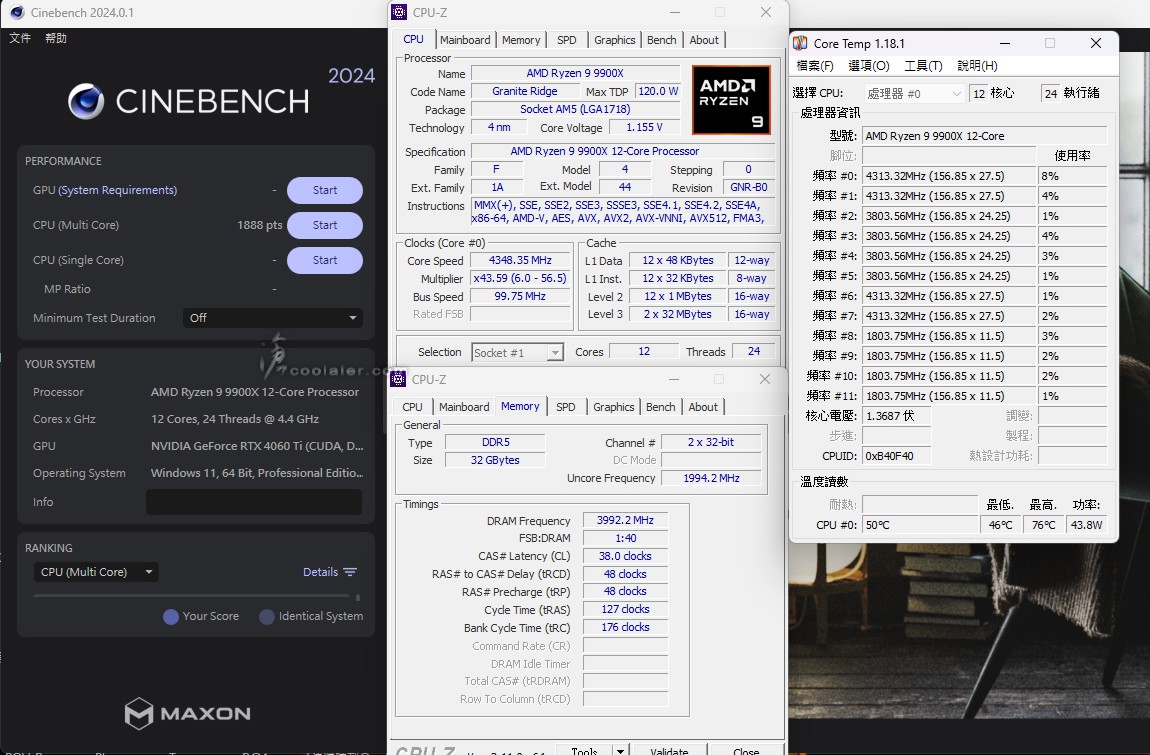This screenshot has height=755, width=1150.
Task: Switch to Memory tab in upper CPU-Z window
Action: pos(521,40)
